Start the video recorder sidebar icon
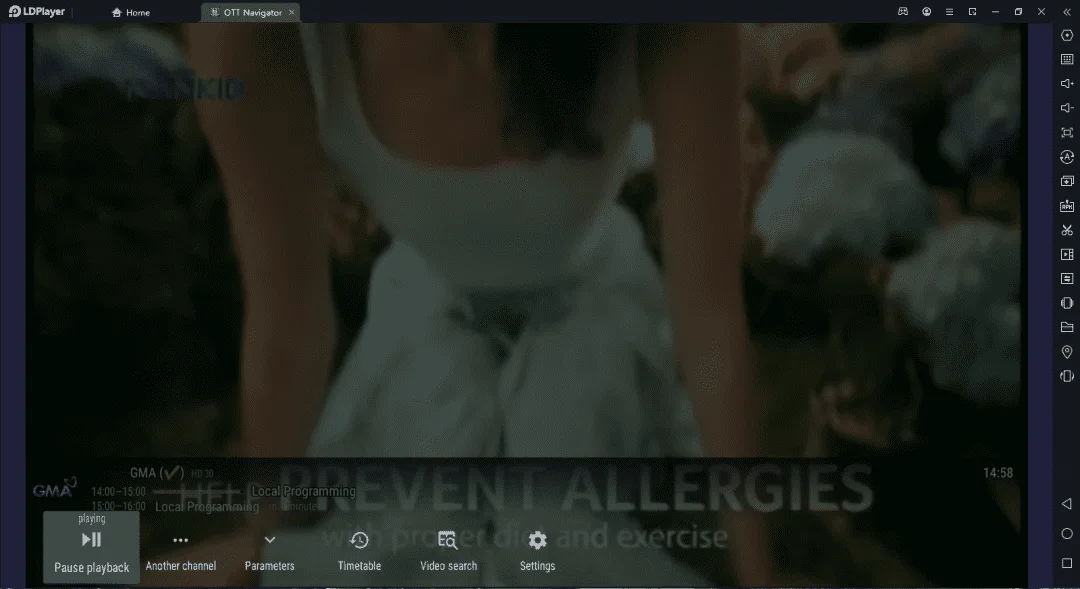This screenshot has width=1080, height=589. click(x=1067, y=254)
